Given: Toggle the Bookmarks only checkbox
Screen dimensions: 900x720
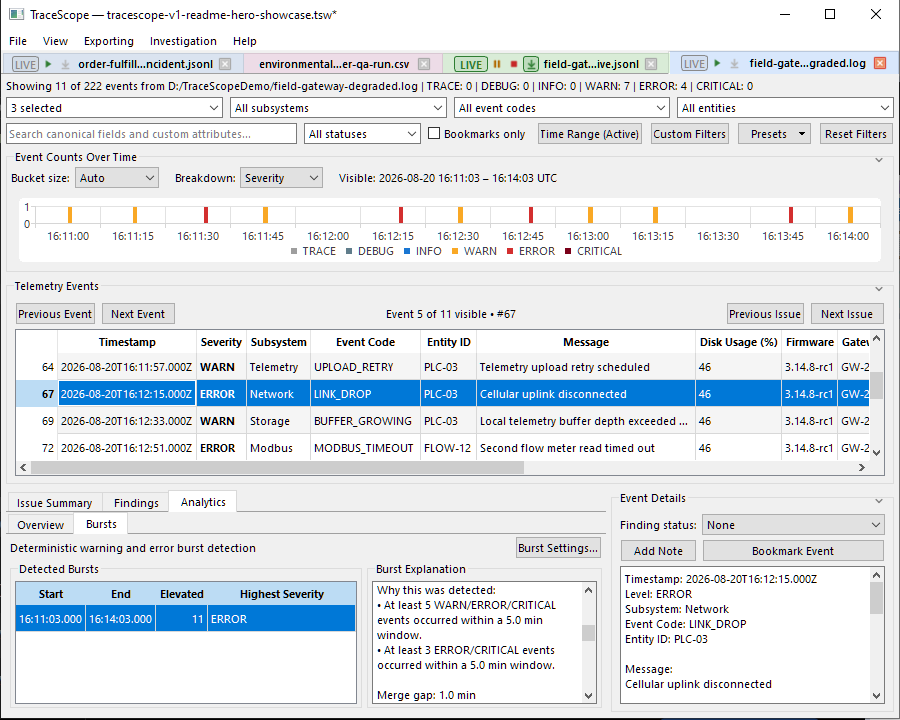Looking at the screenshot, I should [x=435, y=133].
